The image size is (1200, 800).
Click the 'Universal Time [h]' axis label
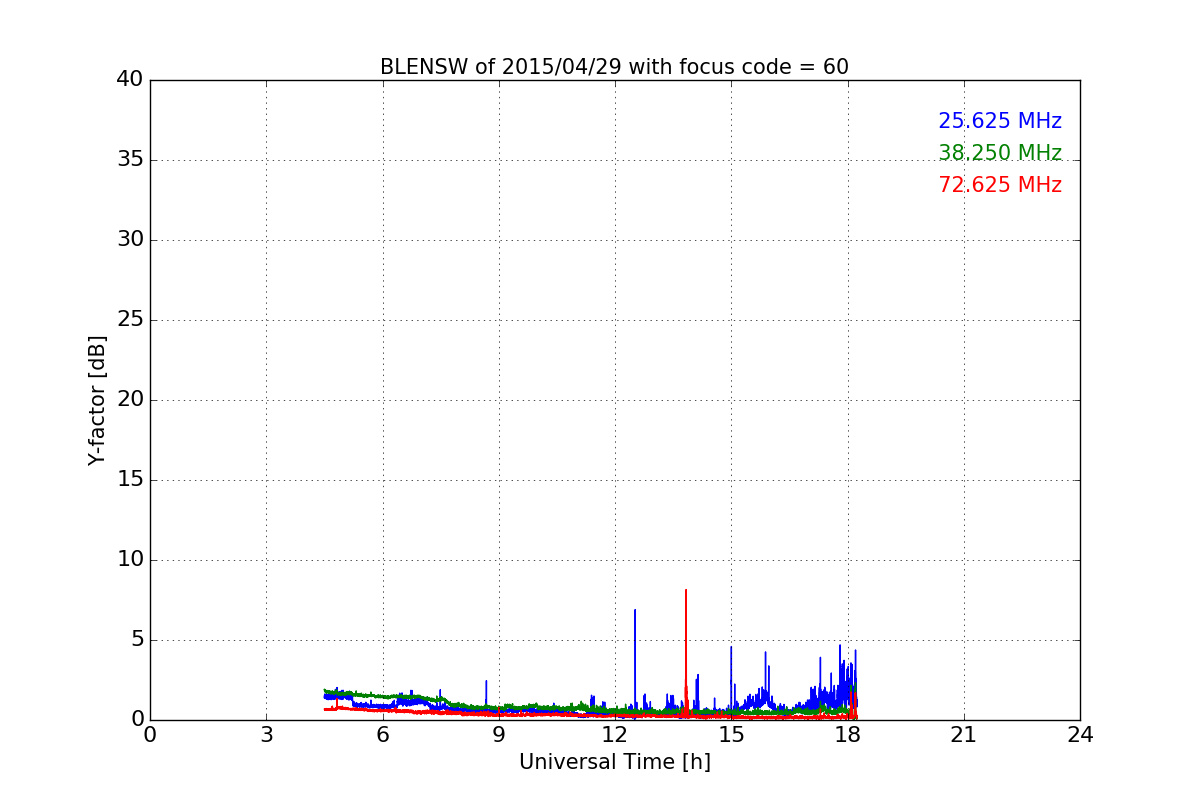(x=615, y=762)
